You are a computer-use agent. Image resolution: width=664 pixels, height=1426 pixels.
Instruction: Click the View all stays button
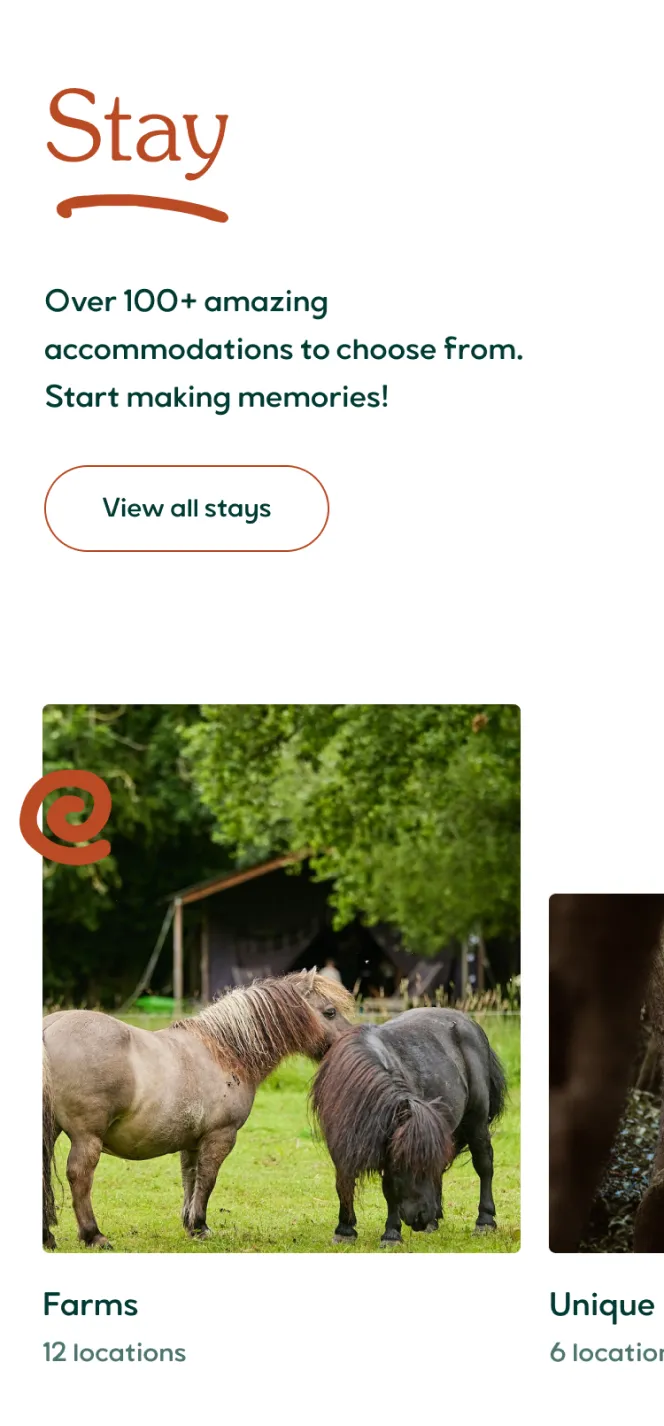(186, 508)
